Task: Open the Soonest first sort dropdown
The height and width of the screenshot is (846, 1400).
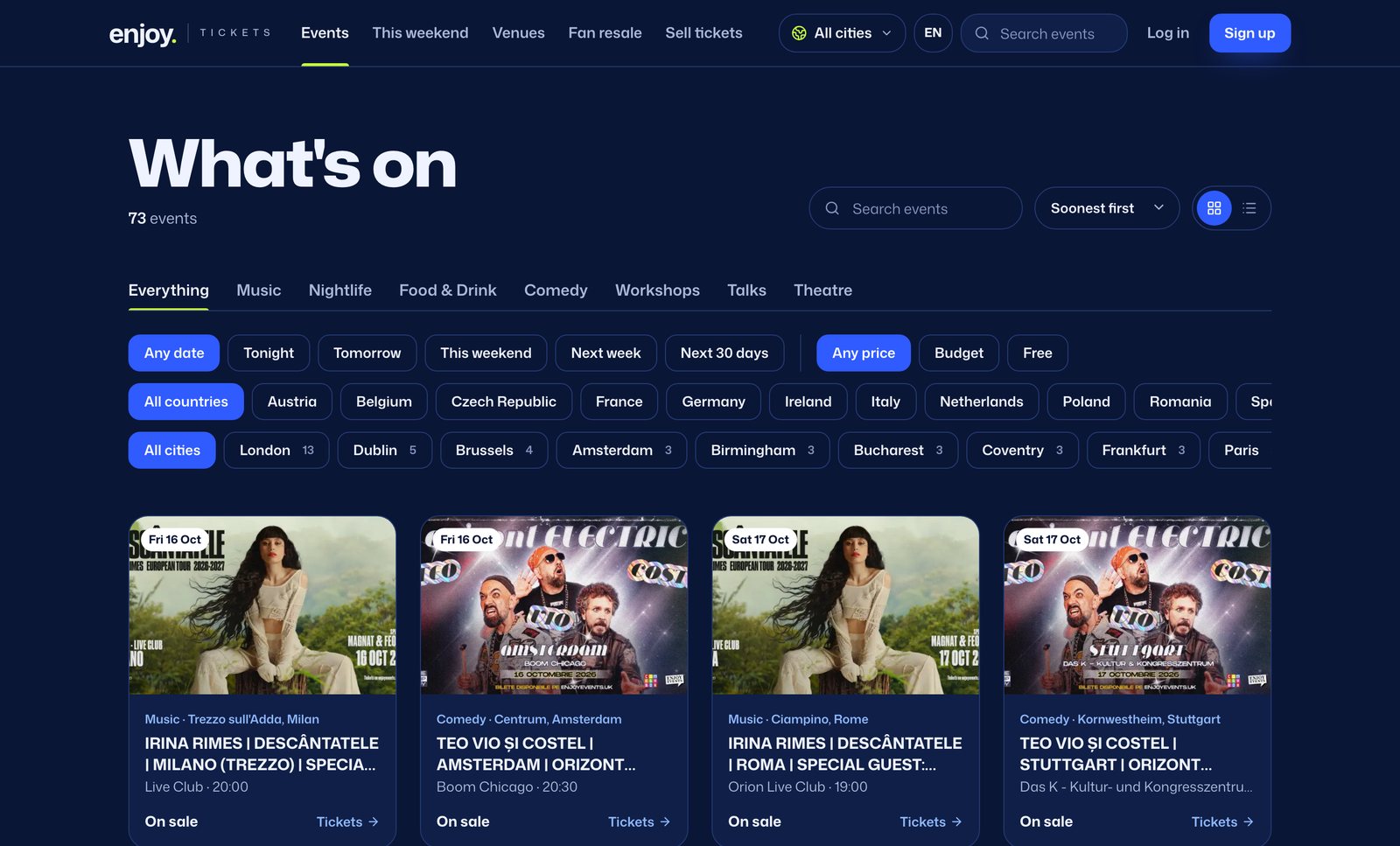Action: 1107,208
